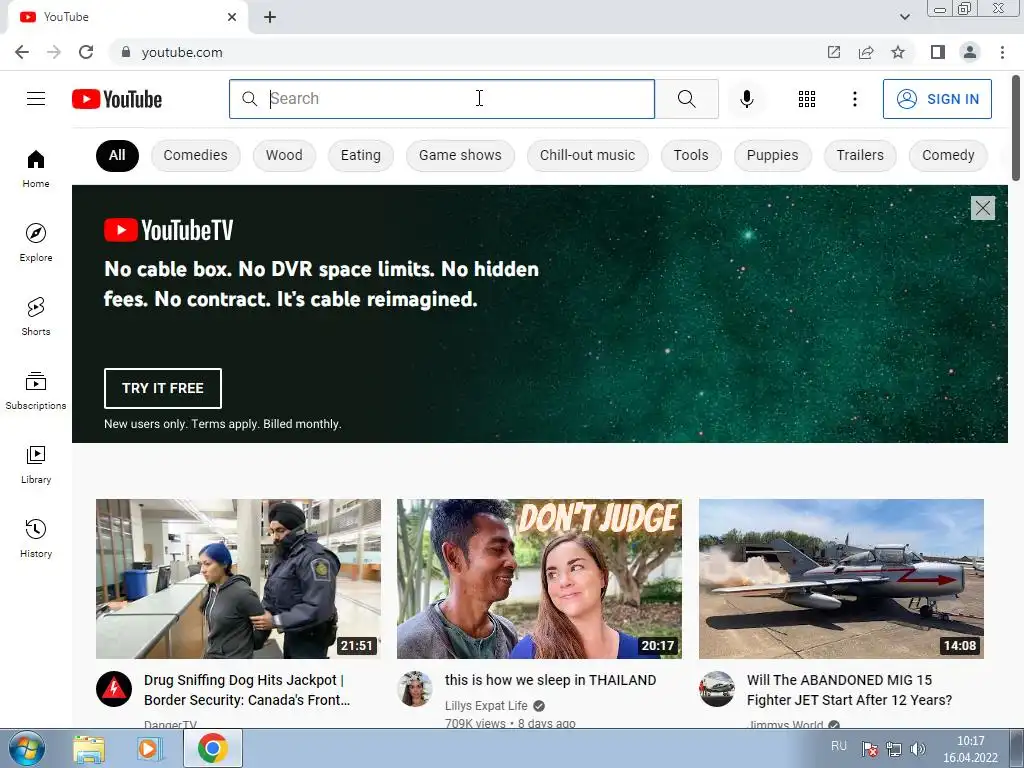Viewport: 1024px width, 768px height.
Task: Click the Chrome taskbar icon
Action: (212, 748)
